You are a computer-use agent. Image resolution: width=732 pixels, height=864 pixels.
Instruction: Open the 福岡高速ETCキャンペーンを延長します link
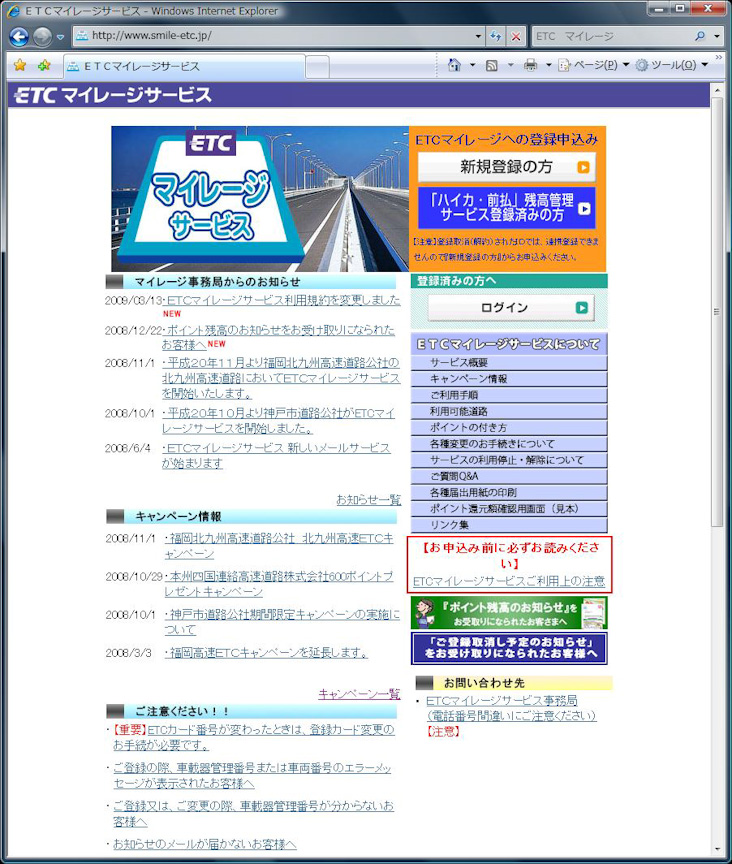click(266, 653)
